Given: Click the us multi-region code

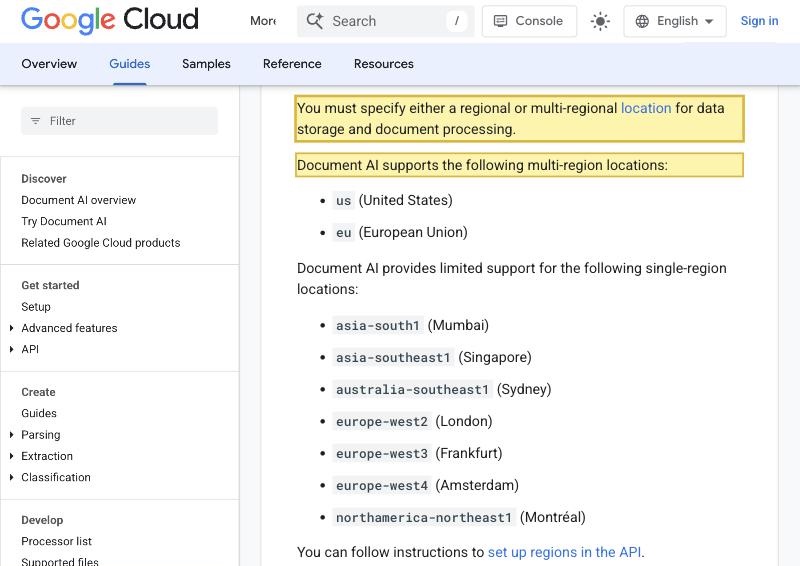Looking at the screenshot, I should (343, 201).
